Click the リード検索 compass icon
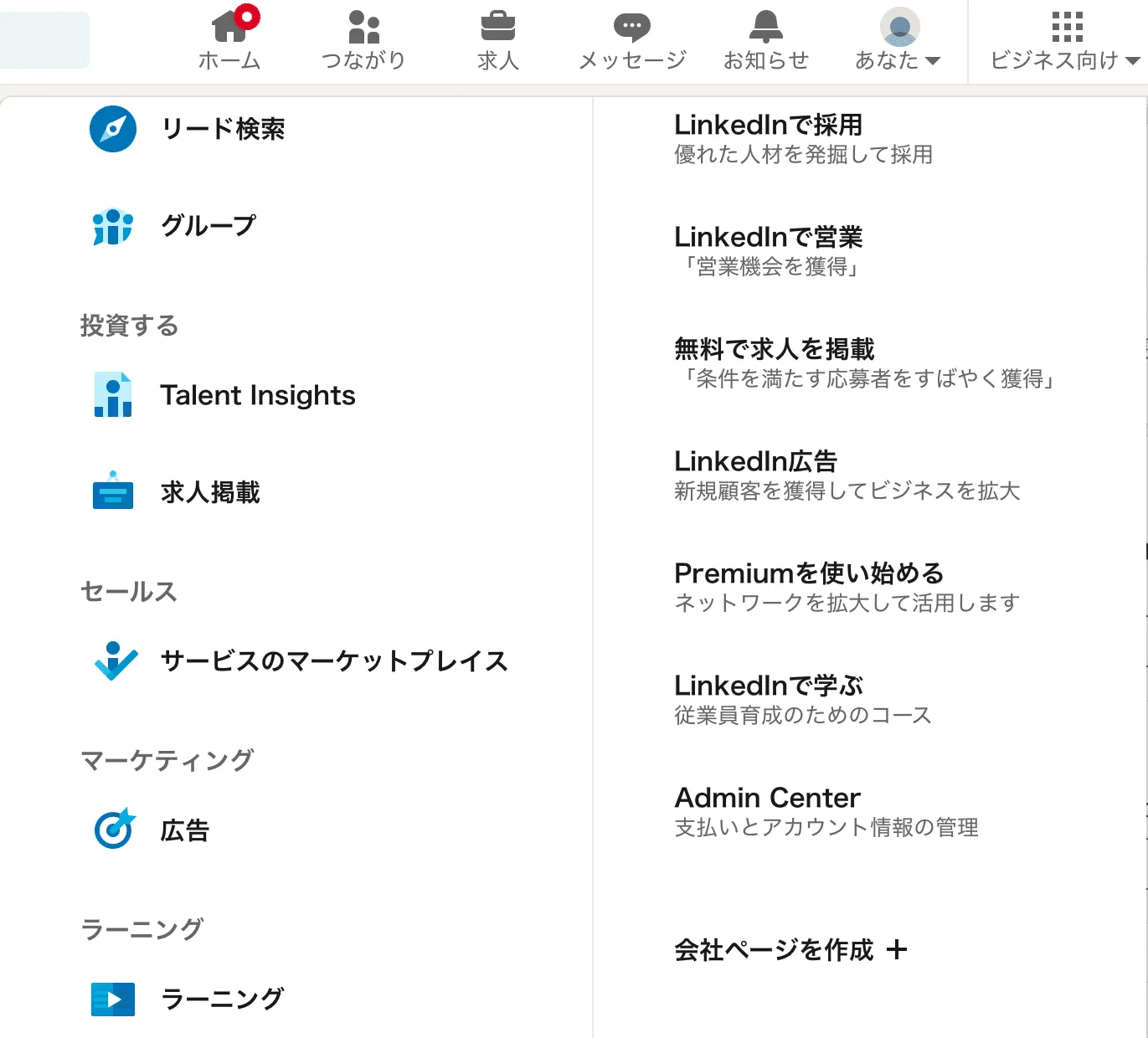The image size is (1148, 1038). tap(113, 129)
